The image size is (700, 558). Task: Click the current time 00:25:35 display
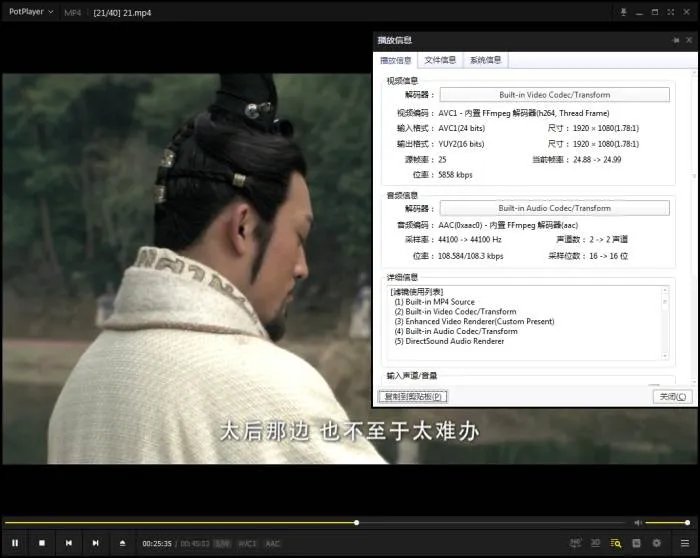tap(157, 543)
